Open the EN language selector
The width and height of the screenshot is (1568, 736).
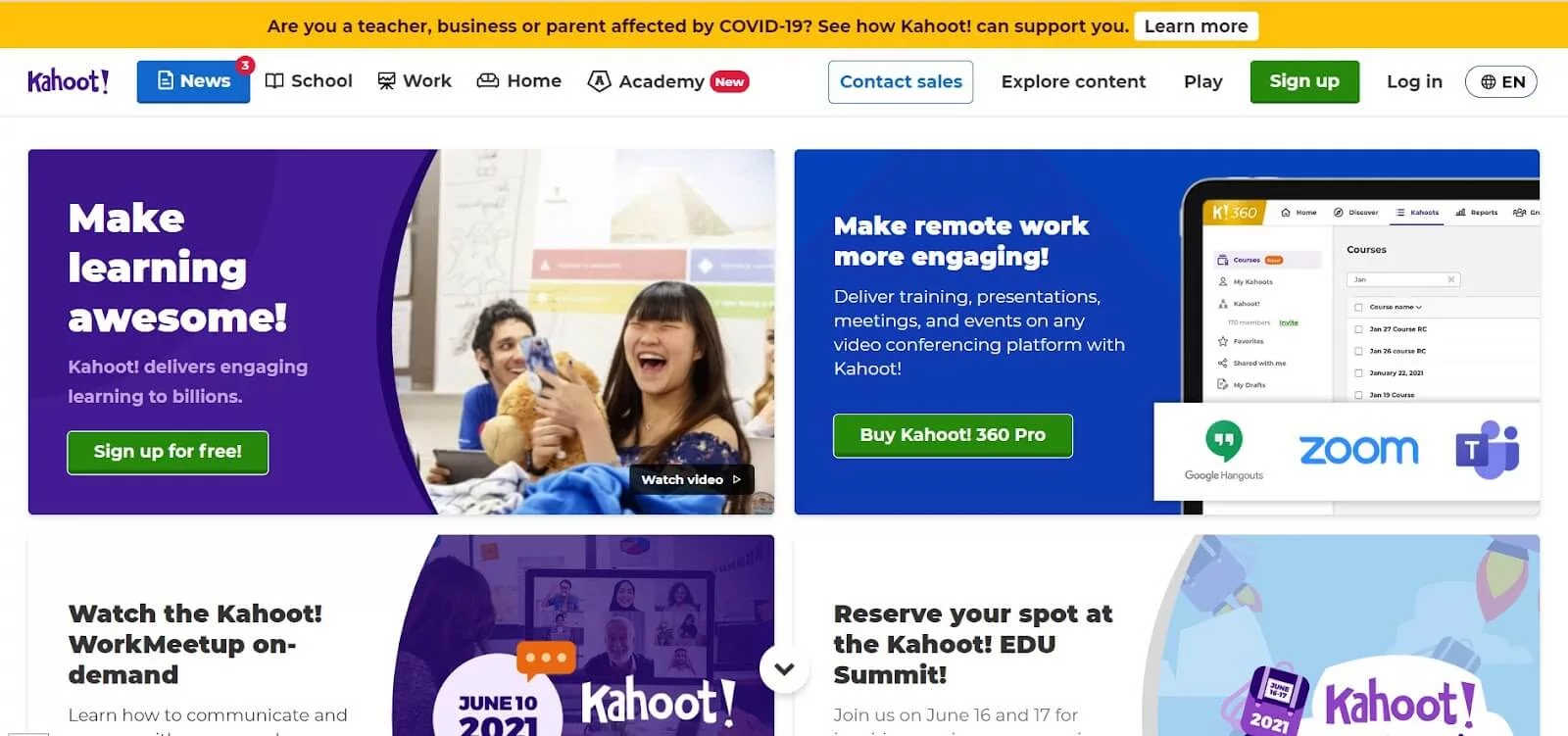(x=1501, y=82)
